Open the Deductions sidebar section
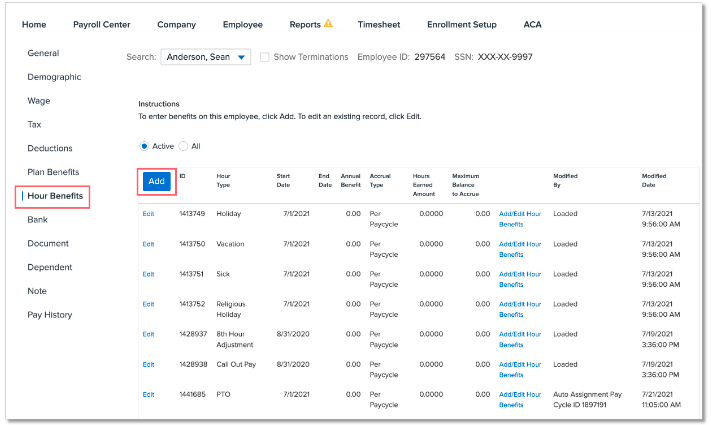Image resolution: width=711 pixels, height=425 pixels. tap(50, 148)
